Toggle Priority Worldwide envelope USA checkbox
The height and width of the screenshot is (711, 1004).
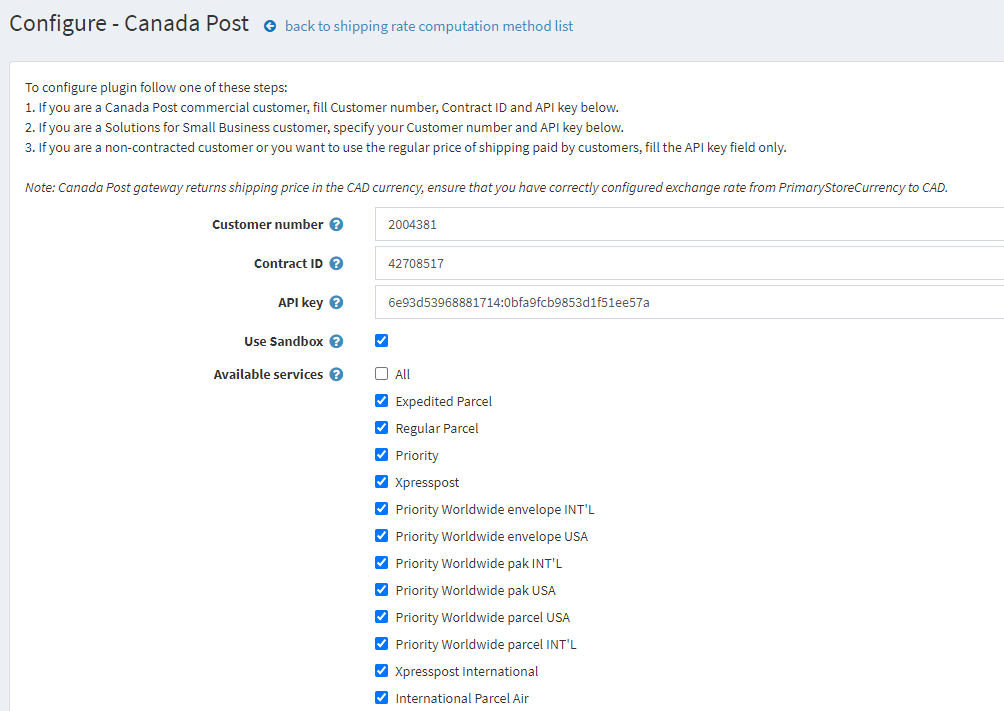point(382,535)
